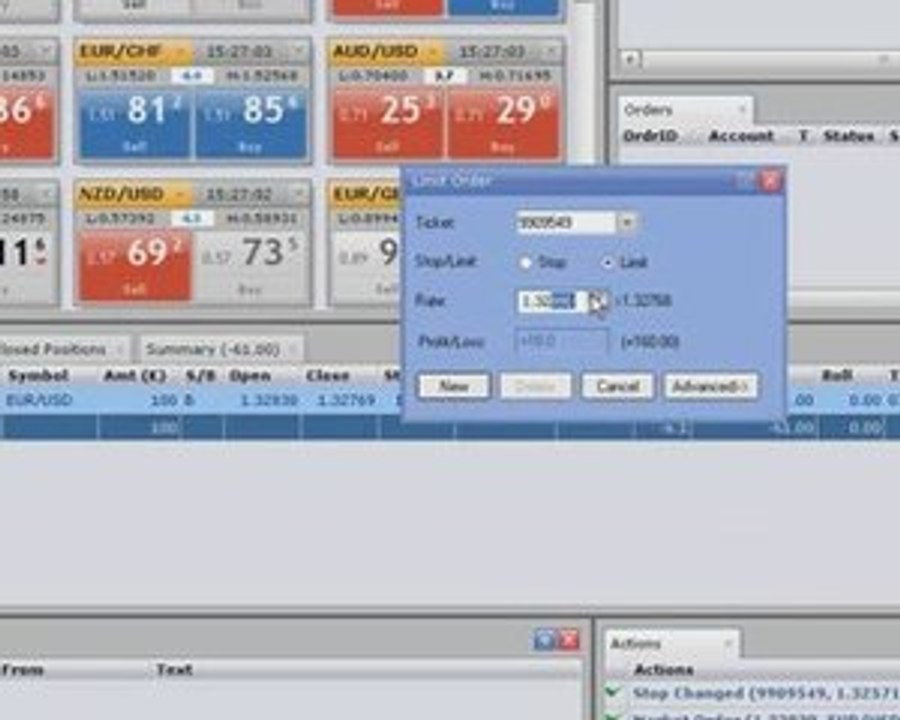Select the Limit radio button
This screenshot has width=900, height=720.
pyautogui.click(x=607, y=262)
